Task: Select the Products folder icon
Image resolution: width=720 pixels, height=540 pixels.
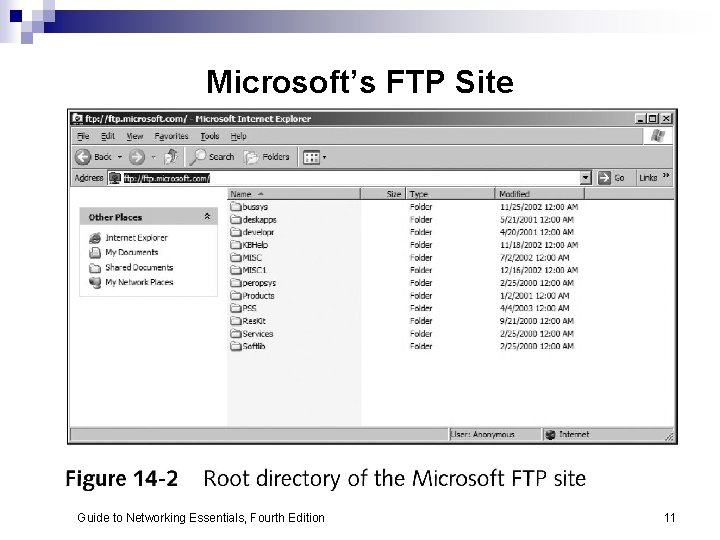Action: tap(236, 295)
